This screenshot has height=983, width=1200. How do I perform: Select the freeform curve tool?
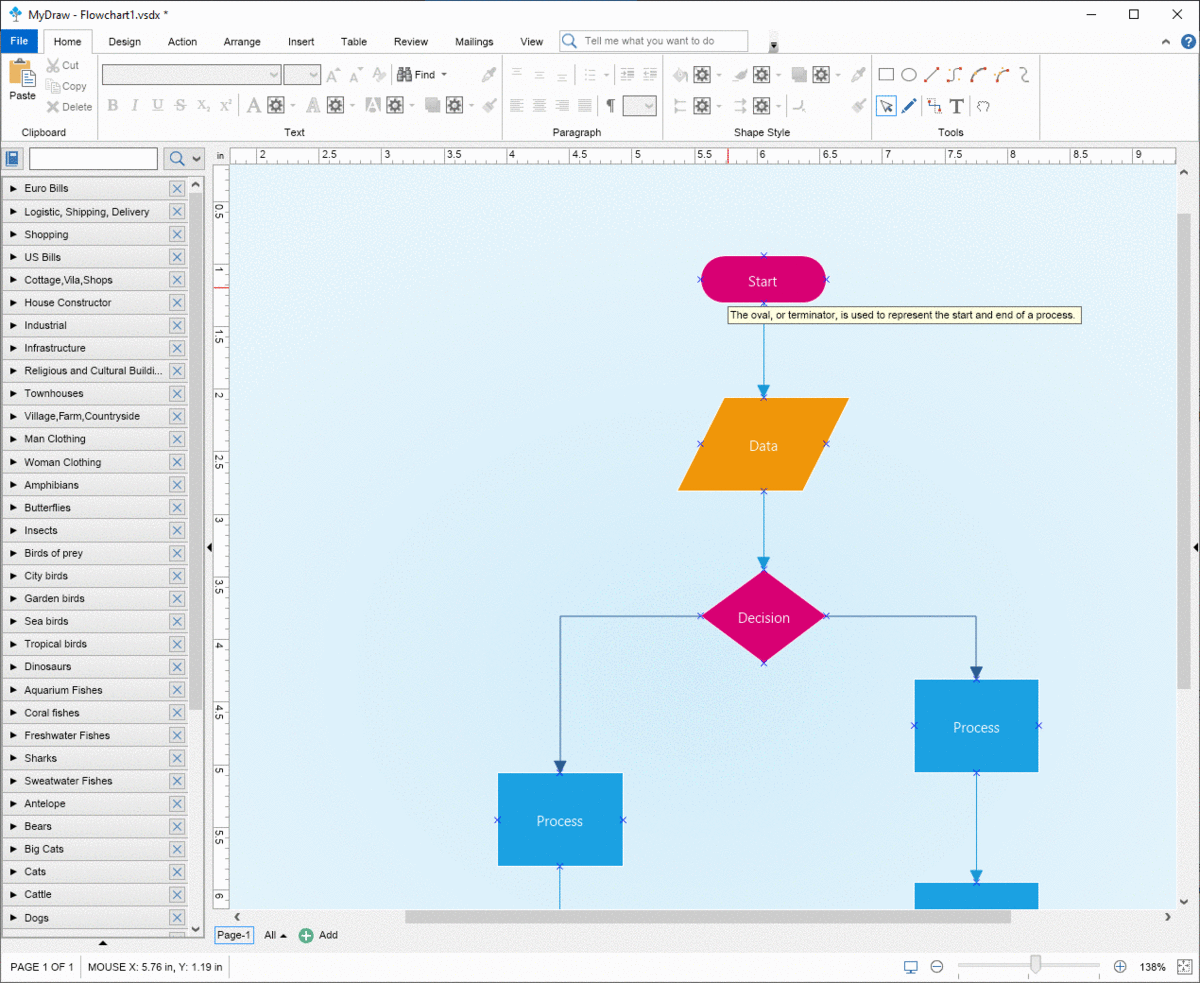(1023, 75)
